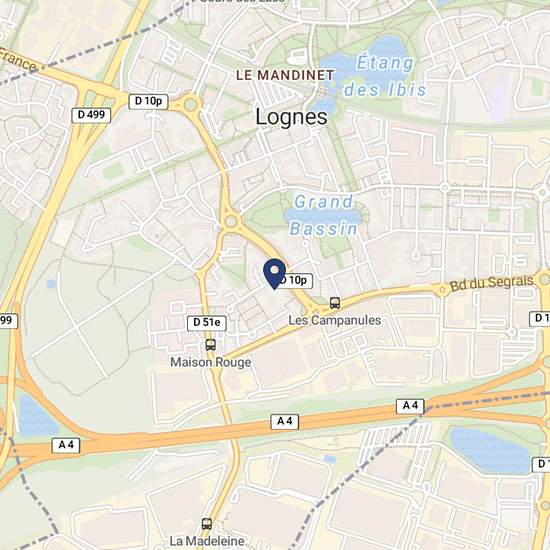This screenshot has height=550, width=550.
Task: Open the La Madeleine stop label
Action: (x=207, y=541)
